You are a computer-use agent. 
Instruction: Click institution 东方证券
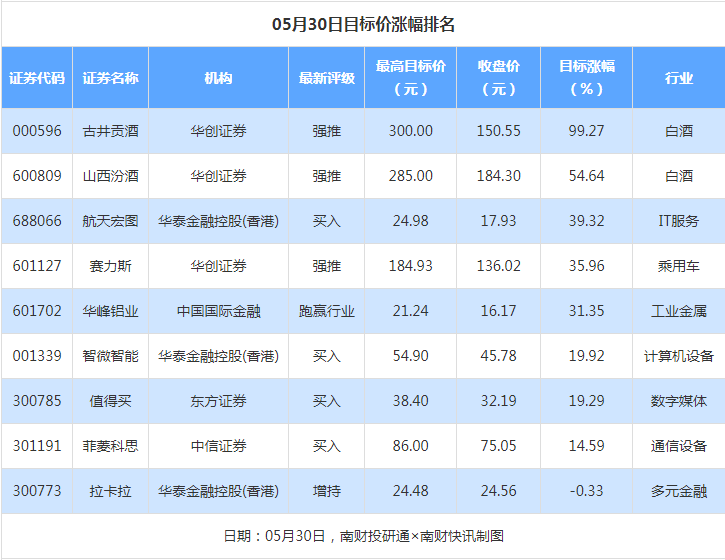click(218, 400)
